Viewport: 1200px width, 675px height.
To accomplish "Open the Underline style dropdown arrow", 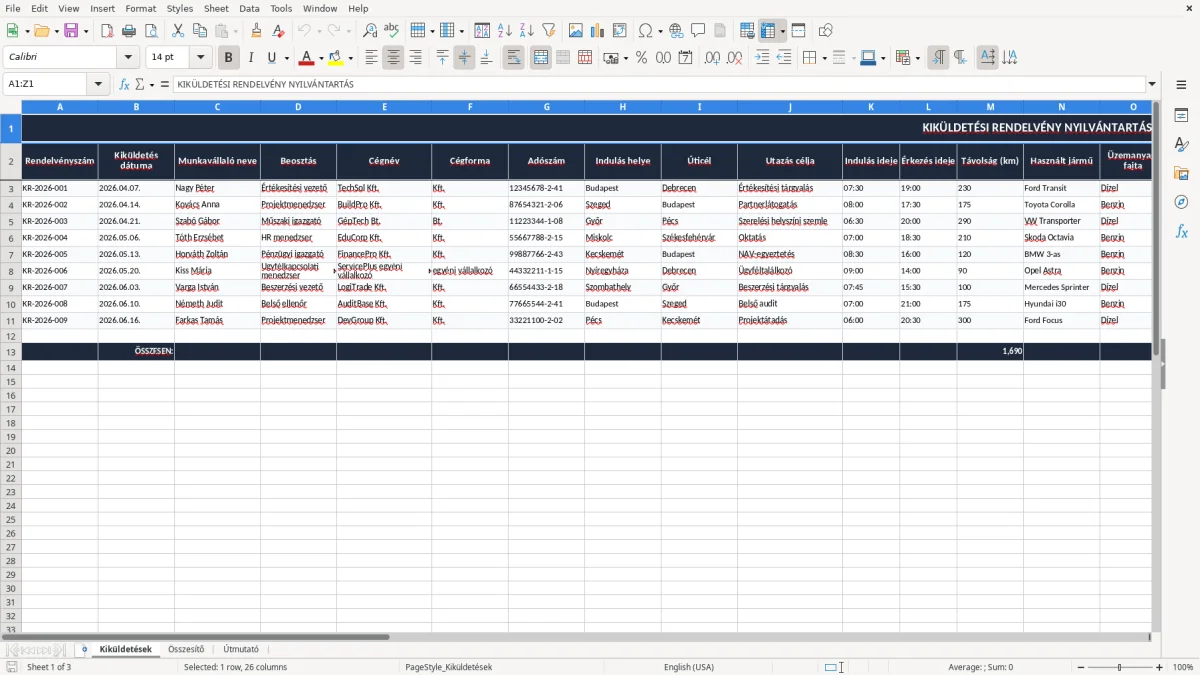I will [285, 58].
